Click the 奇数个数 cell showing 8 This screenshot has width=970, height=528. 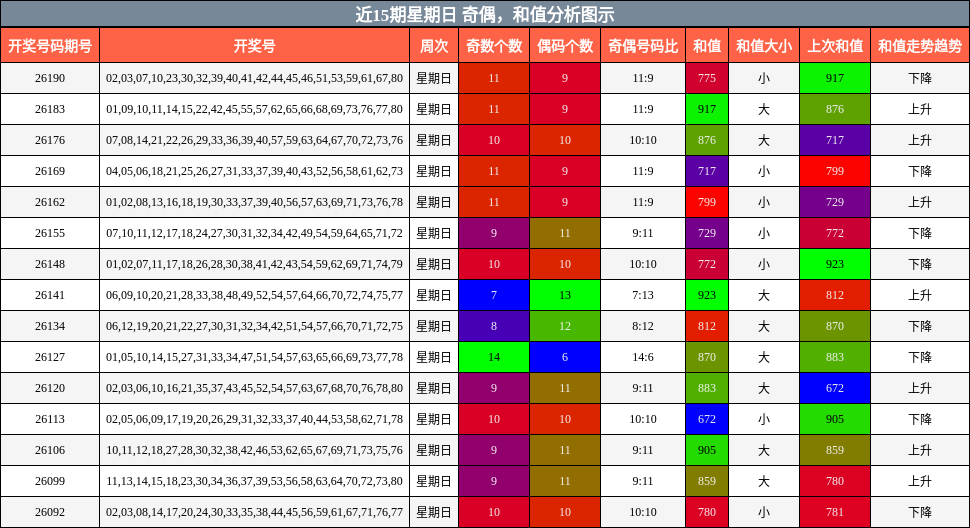click(494, 326)
